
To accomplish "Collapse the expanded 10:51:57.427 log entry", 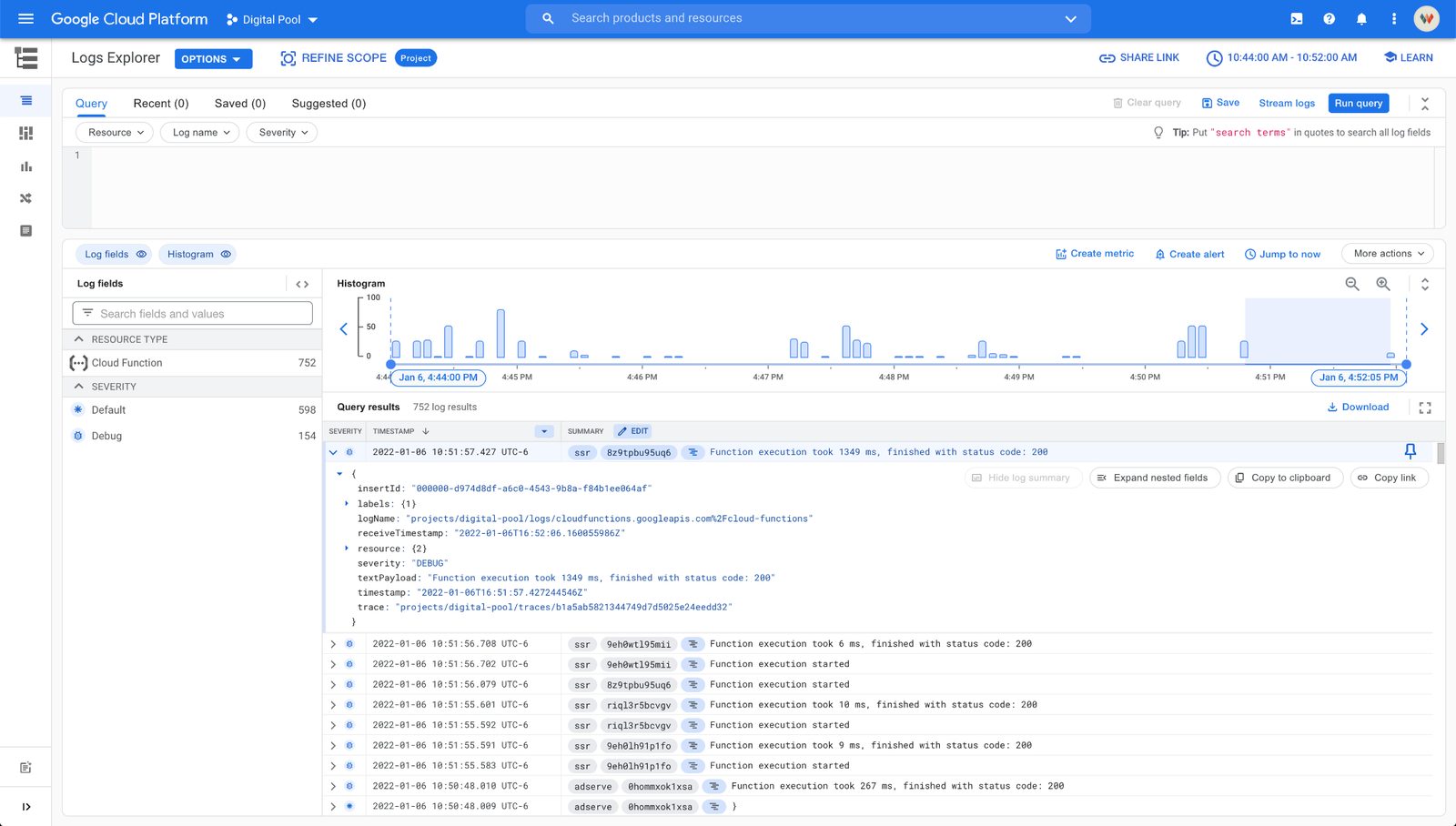I will (333, 452).
